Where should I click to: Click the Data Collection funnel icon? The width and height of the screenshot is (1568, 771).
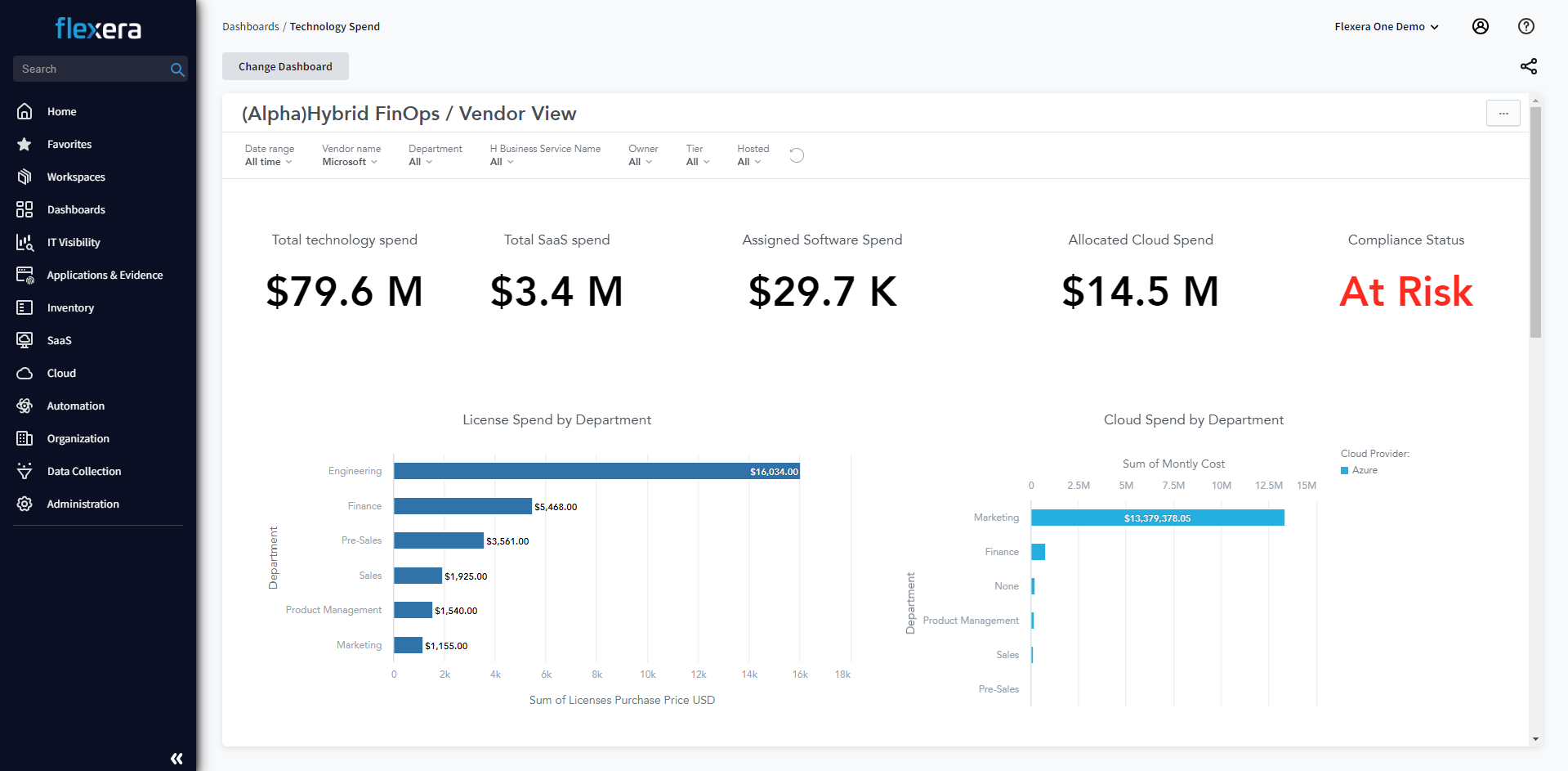(x=25, y=471)
